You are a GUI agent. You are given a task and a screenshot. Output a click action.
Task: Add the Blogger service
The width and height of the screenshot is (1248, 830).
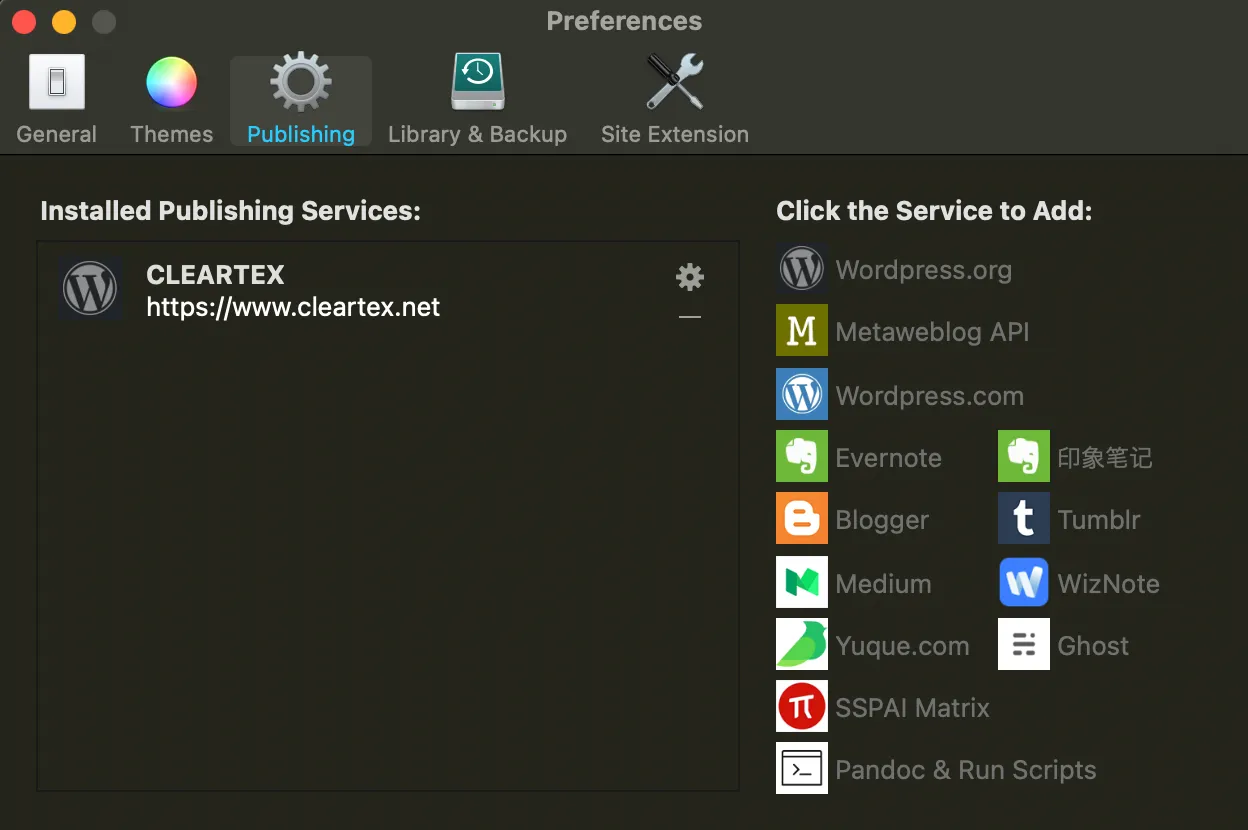[881, 520]
